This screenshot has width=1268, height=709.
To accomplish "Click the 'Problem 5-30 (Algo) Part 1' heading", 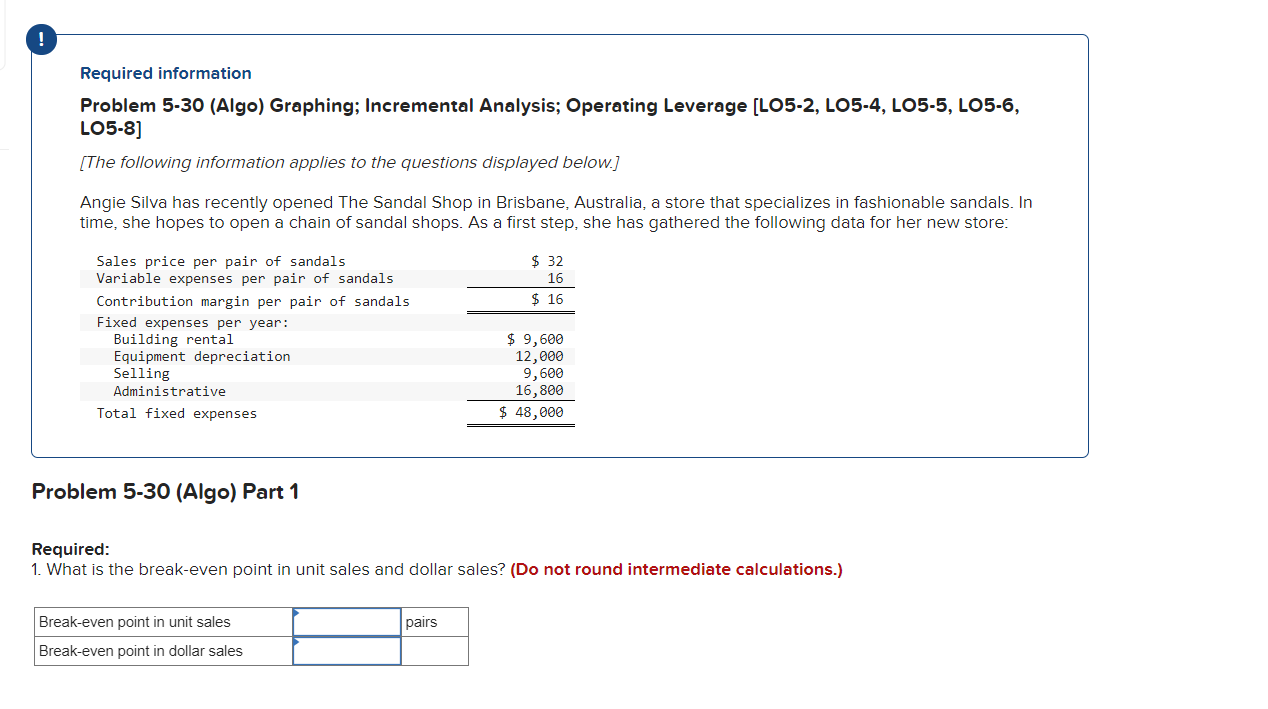I will [165, 491].
